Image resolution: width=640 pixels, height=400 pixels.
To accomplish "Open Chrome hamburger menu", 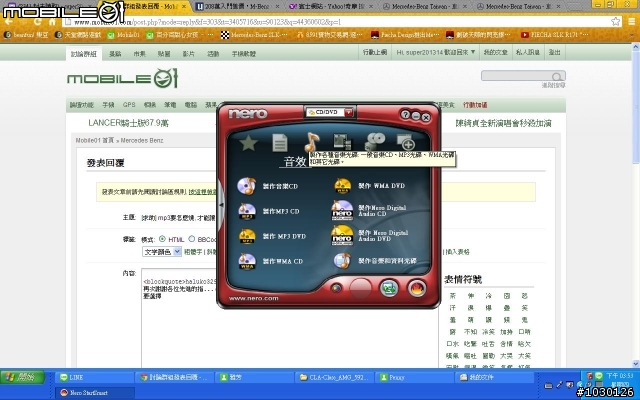I will click(x=631, y=22).
